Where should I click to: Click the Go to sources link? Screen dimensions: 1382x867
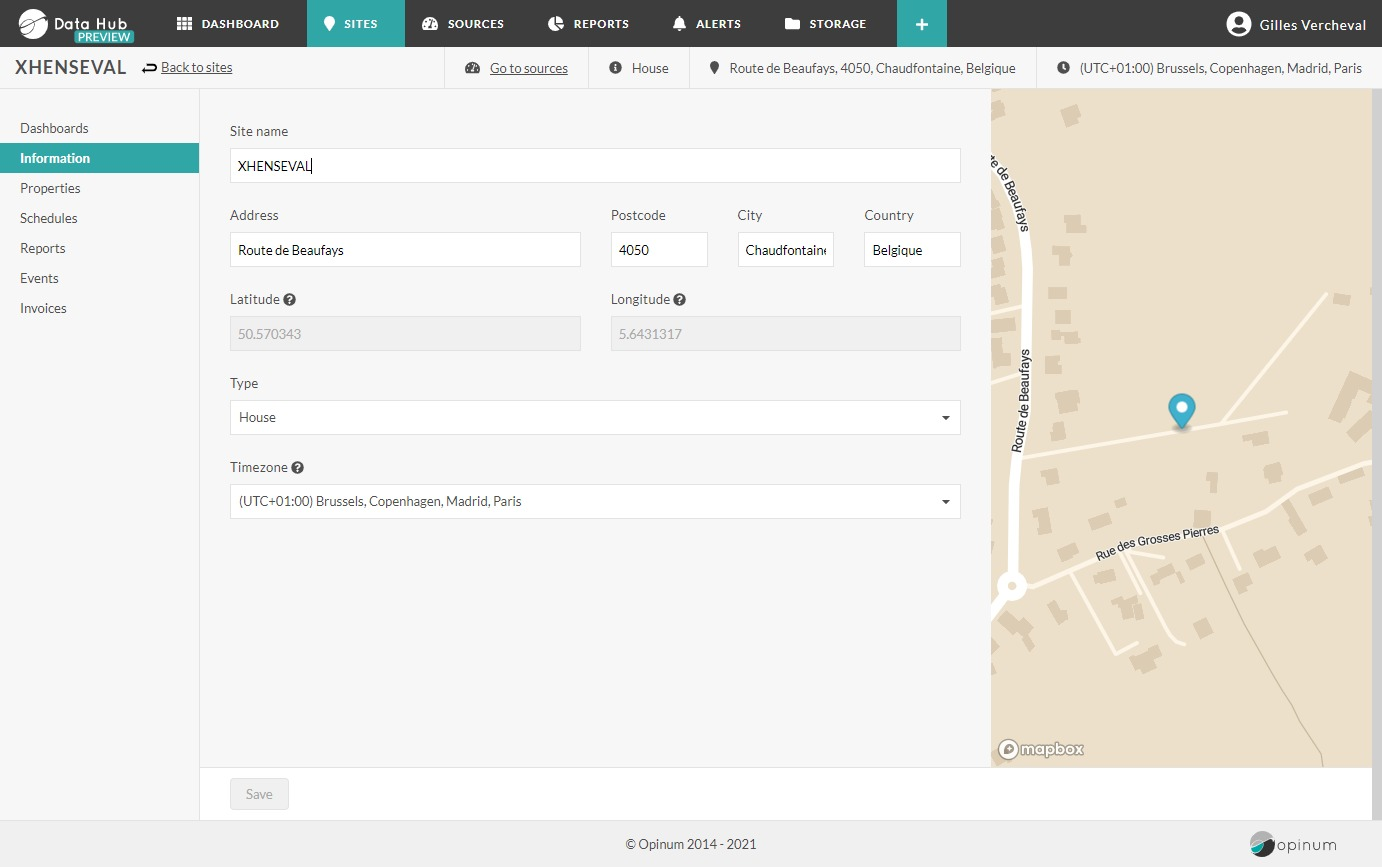click(528, 69)
